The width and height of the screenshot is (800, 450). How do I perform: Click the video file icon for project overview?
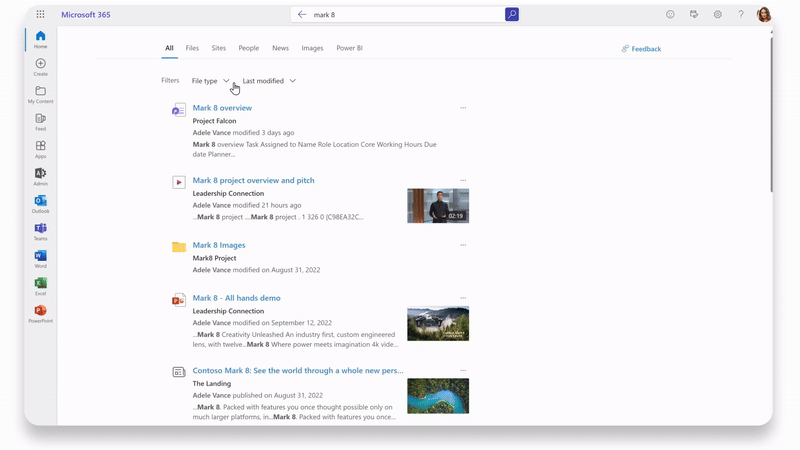click(179, 182)
